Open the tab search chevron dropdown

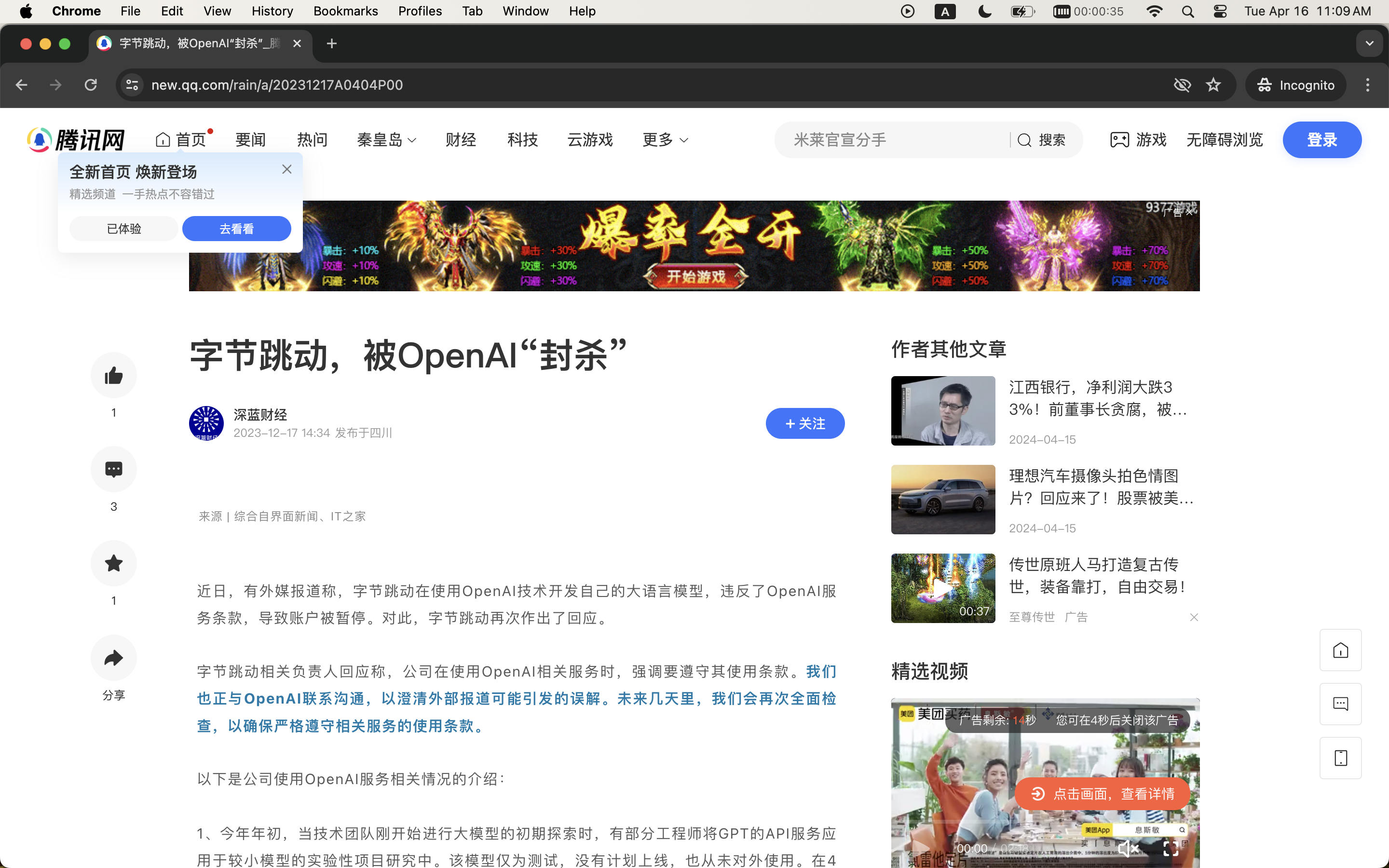1370,43
